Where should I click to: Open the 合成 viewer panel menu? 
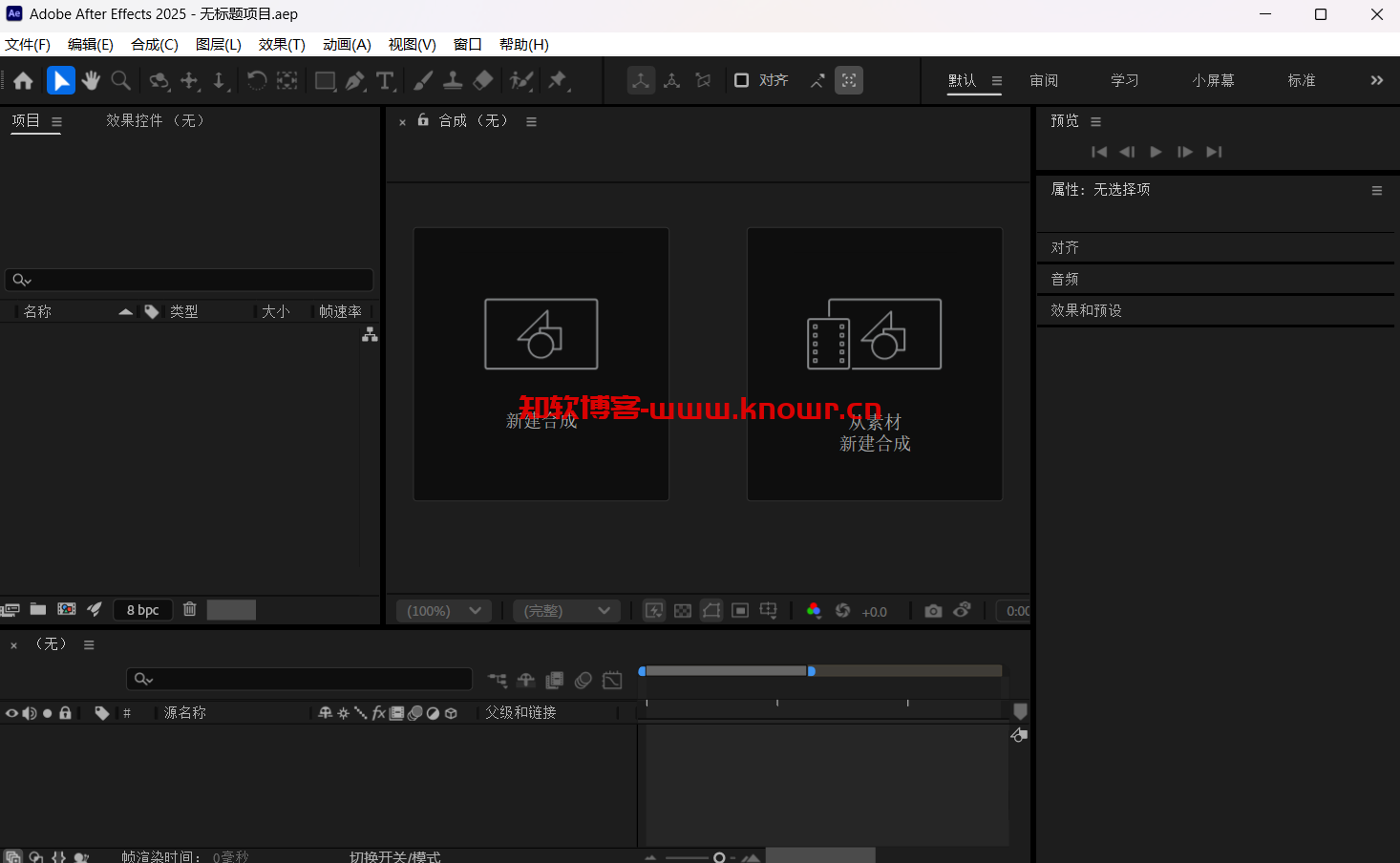(531, 122)
